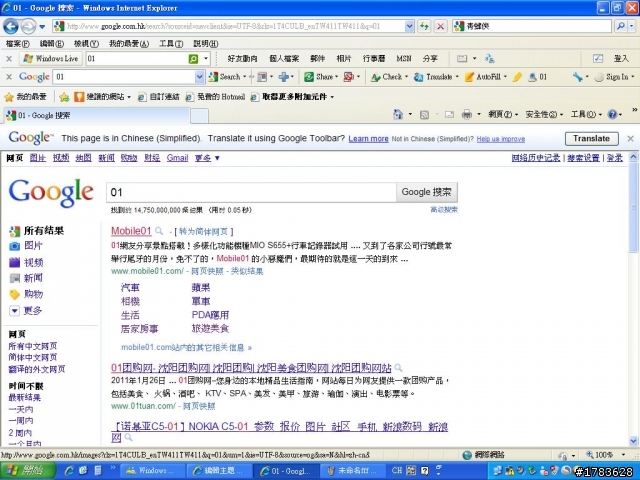Viewport: 640px width, 480px height.
Task: Open the 檔案(F) menu
Action: click(x=18, y=43)
